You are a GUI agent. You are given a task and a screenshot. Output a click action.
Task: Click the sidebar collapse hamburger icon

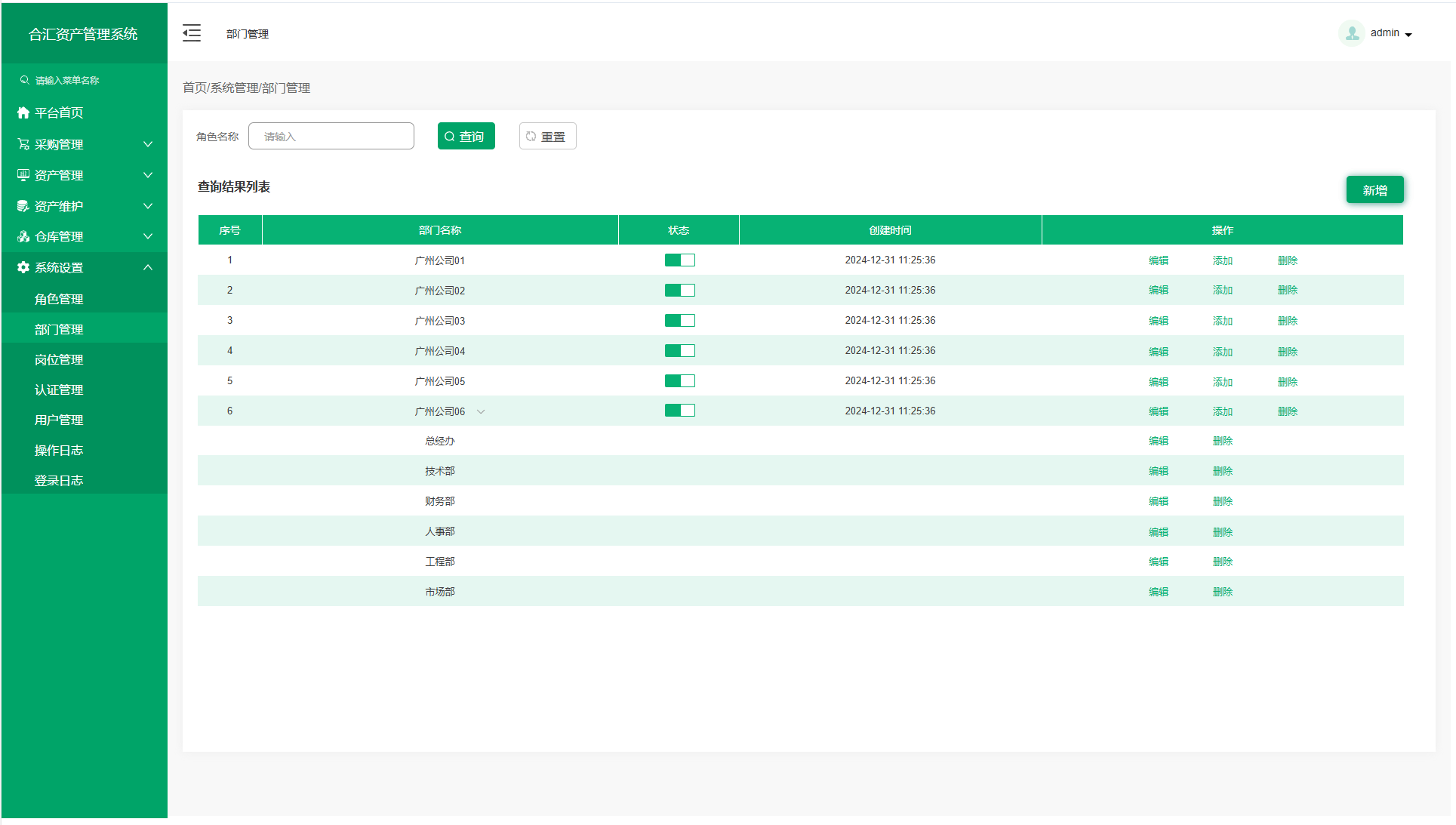point(192,33)
